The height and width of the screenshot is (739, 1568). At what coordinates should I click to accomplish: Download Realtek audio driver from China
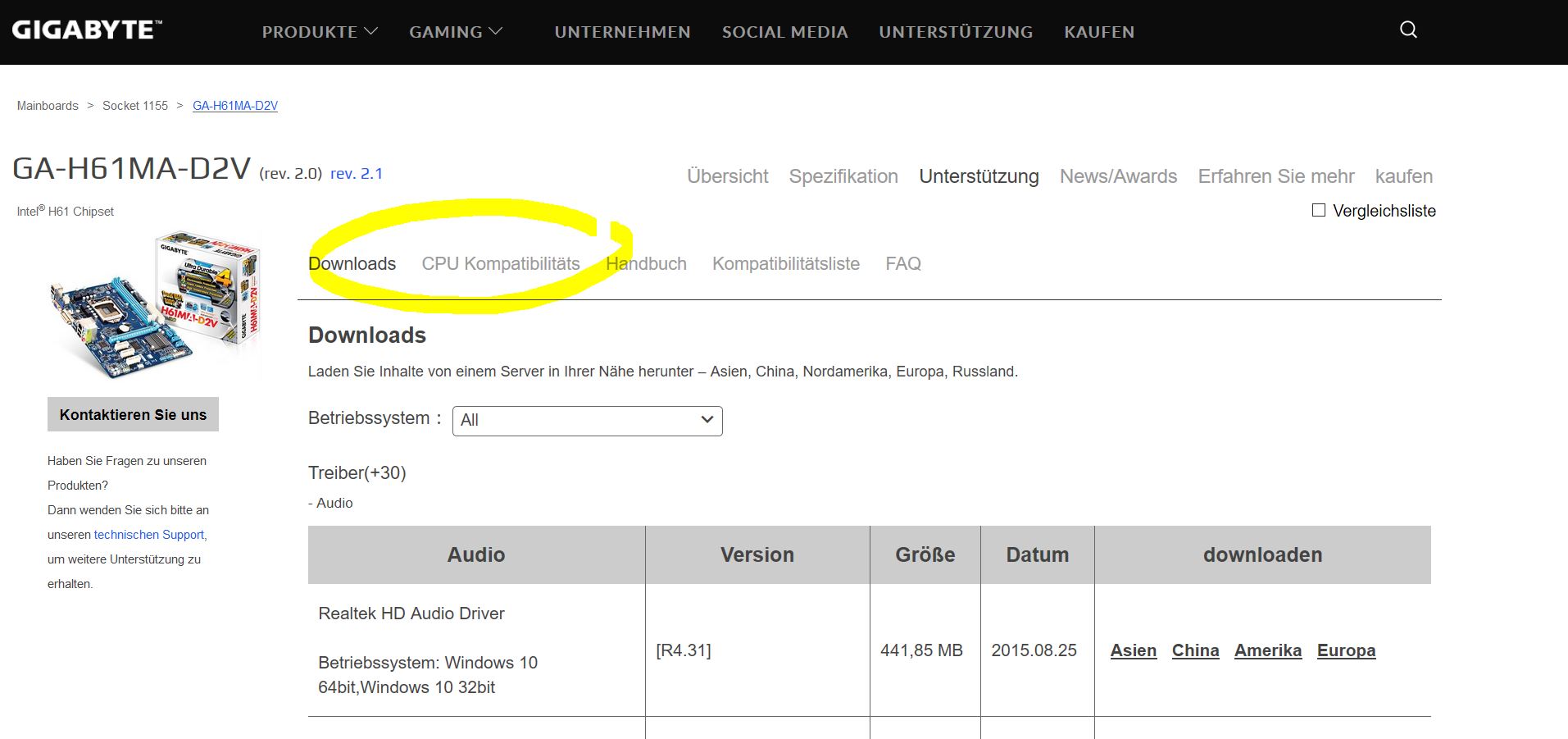1195,650
